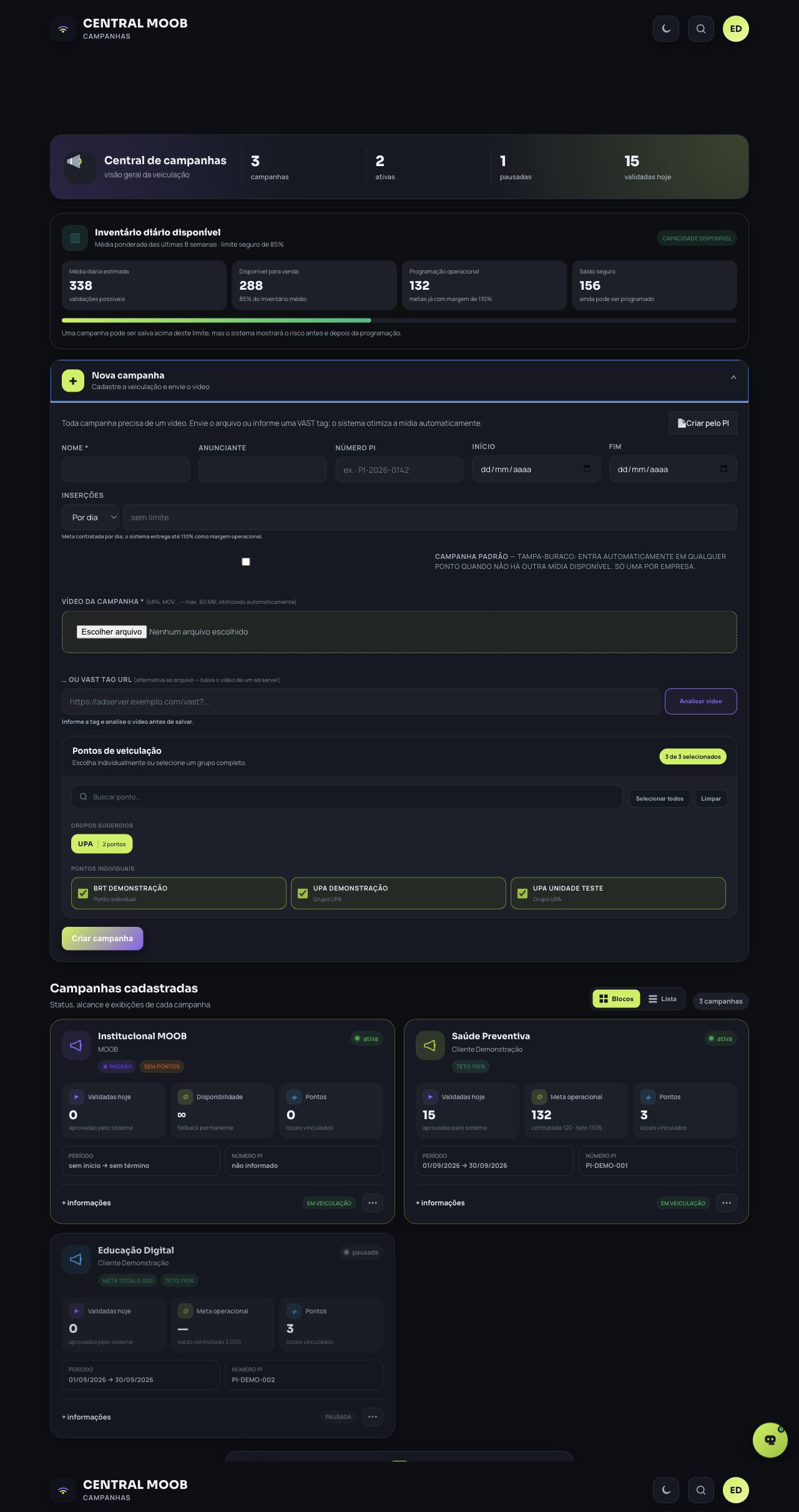Click the Inventário diário barcode icon
Image resolution: width=799 pixels, height=1512 pixels.
click(75, 238)
